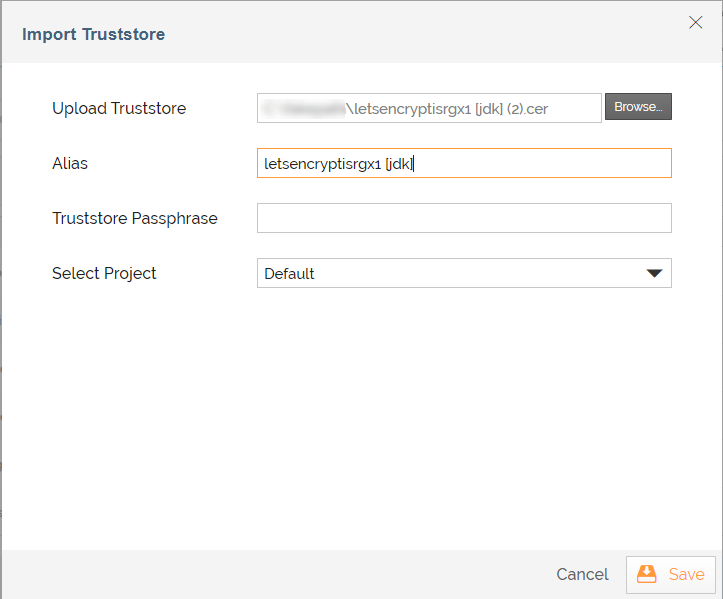Click the blurred folder path in upload field
Image resolution: width=723 pixels, height=599 pixels.
coord(303,108)
